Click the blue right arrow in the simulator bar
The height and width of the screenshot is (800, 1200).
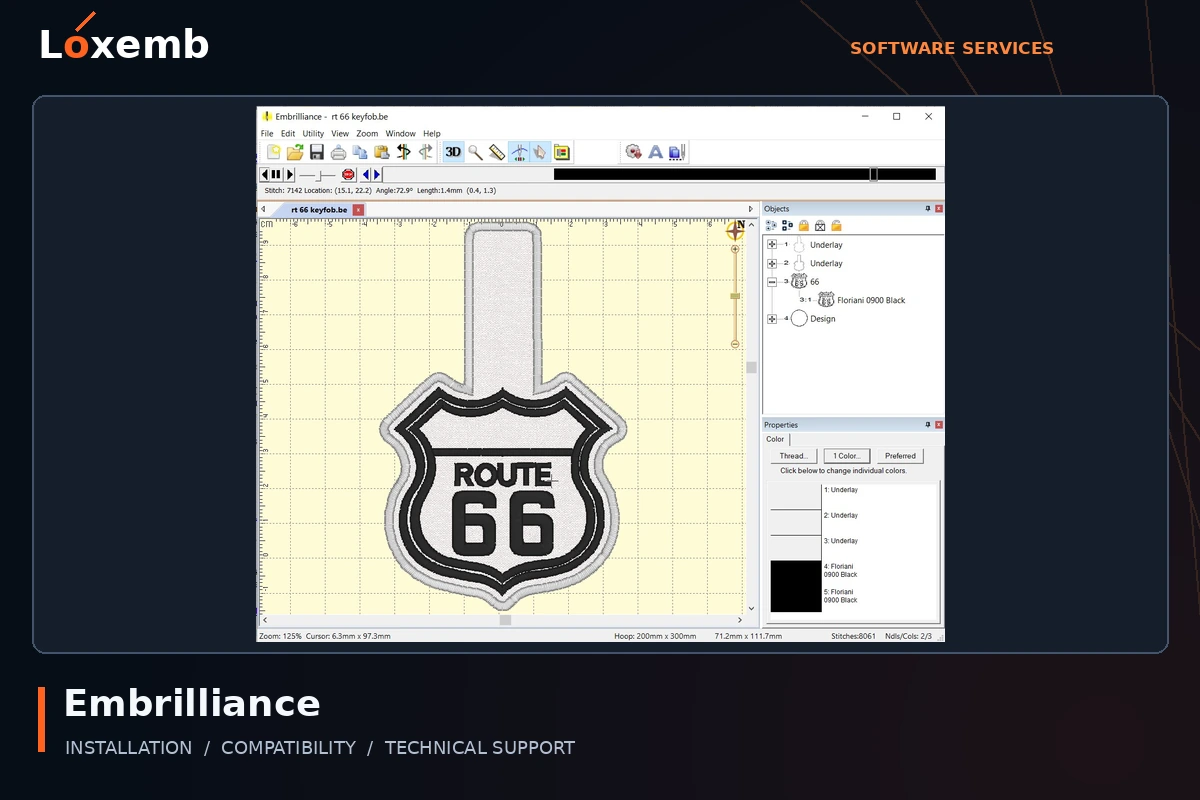tap(377, 174)
